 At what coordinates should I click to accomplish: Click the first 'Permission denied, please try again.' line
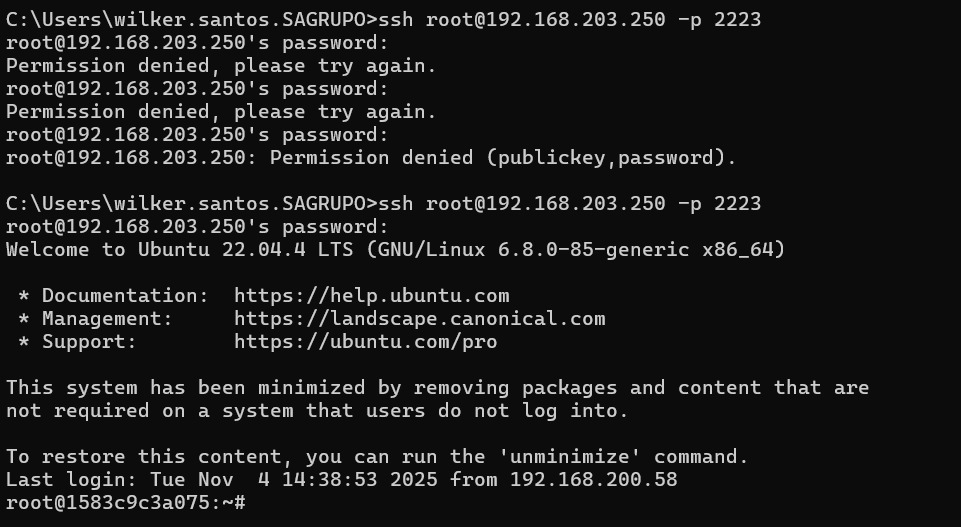click(x=221, y=66)
